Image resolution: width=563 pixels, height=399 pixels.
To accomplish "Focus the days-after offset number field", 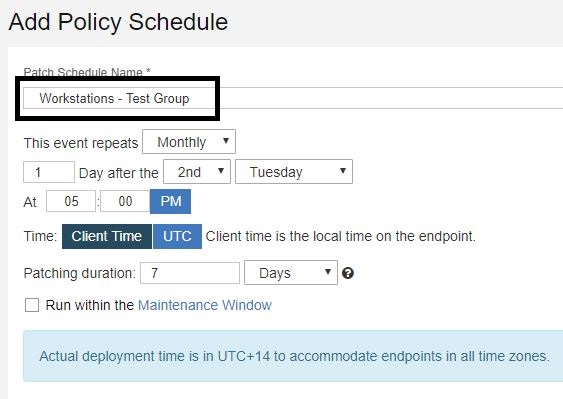I will [49, 172].
